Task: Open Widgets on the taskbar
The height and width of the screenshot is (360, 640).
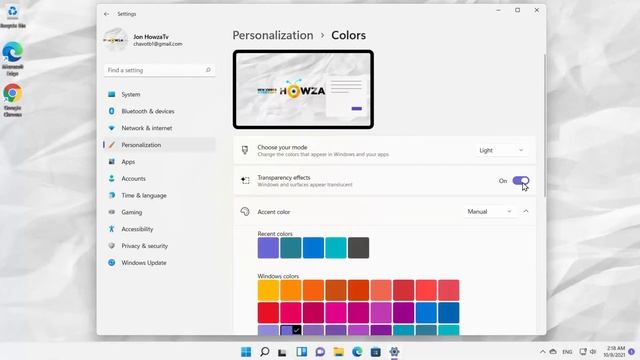Action: click(x=302, y=351)
